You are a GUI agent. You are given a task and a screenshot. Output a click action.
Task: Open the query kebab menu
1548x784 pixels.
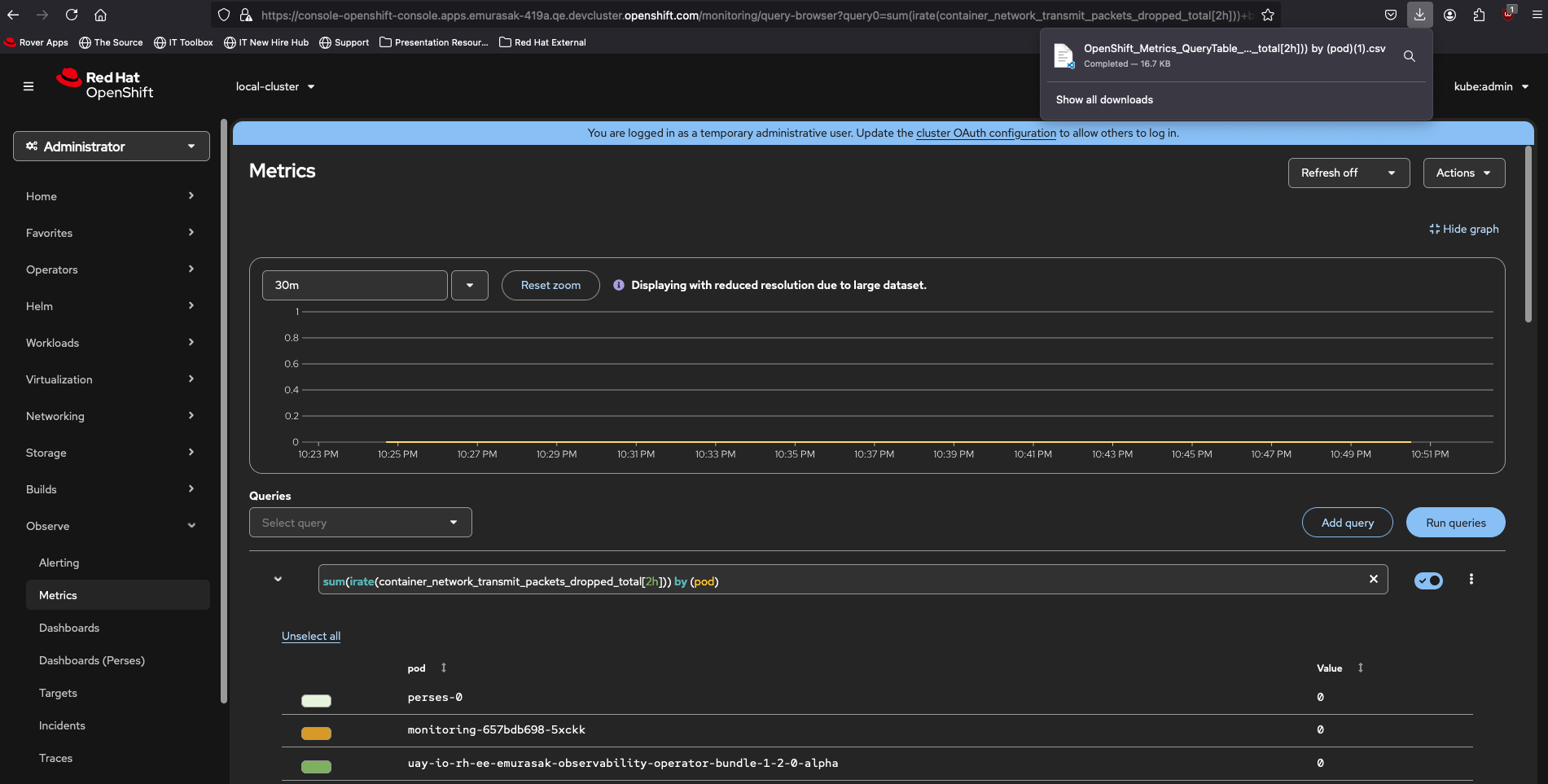1471,579
